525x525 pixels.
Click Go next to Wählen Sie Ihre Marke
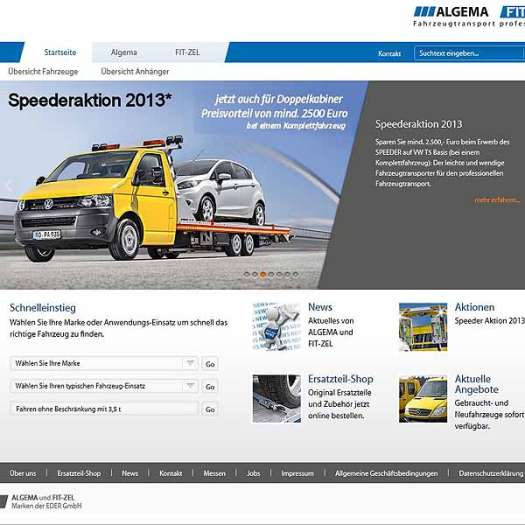click(x=210, y=364)
